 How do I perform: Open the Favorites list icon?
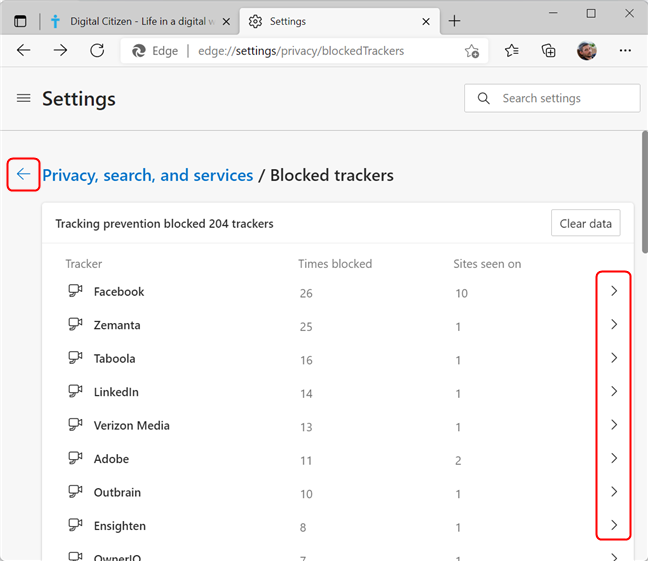click(512, 50)
